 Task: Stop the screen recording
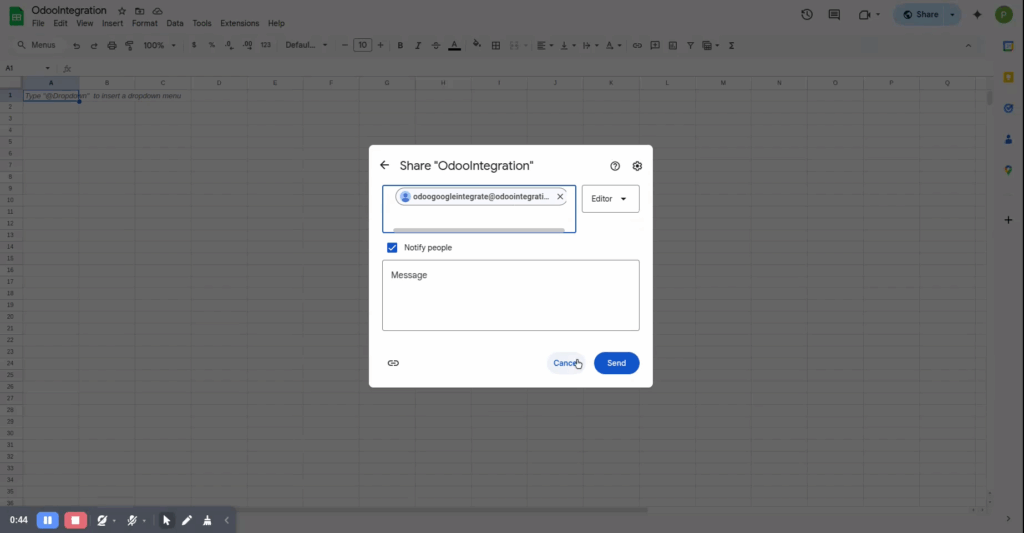(x=75, y=521)
